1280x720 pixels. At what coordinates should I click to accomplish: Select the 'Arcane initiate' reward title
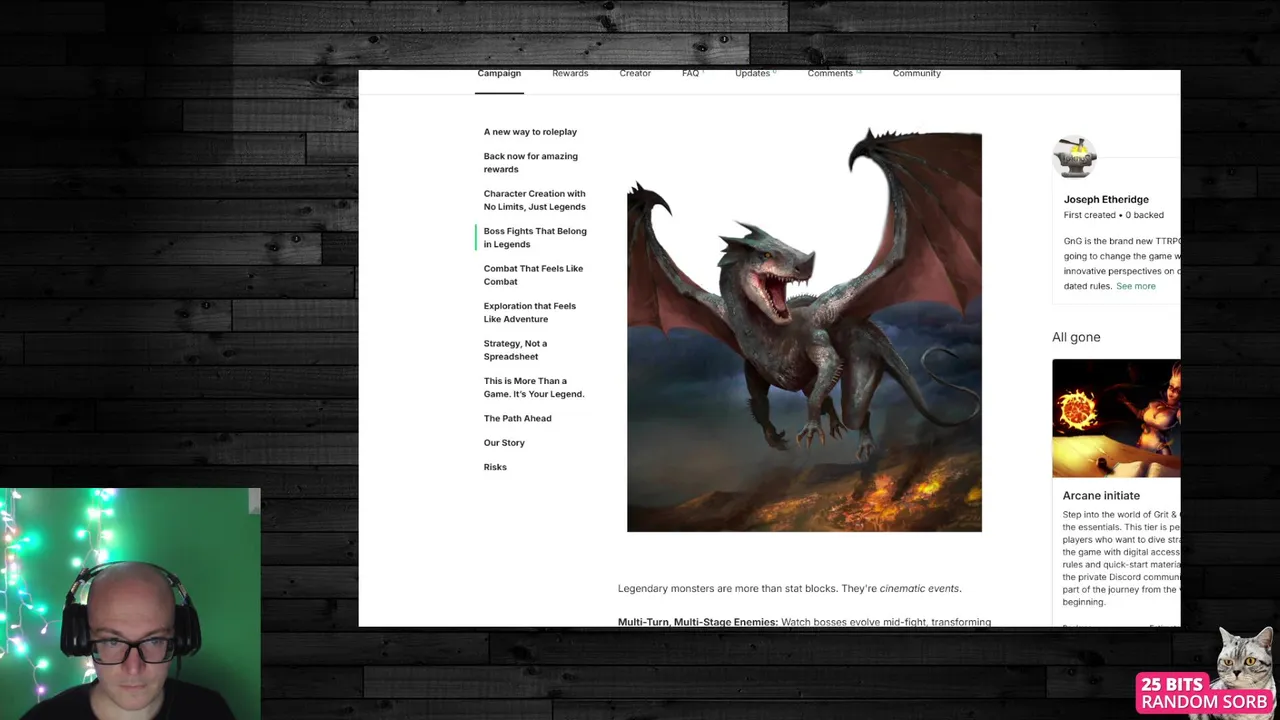point(1101,495)
